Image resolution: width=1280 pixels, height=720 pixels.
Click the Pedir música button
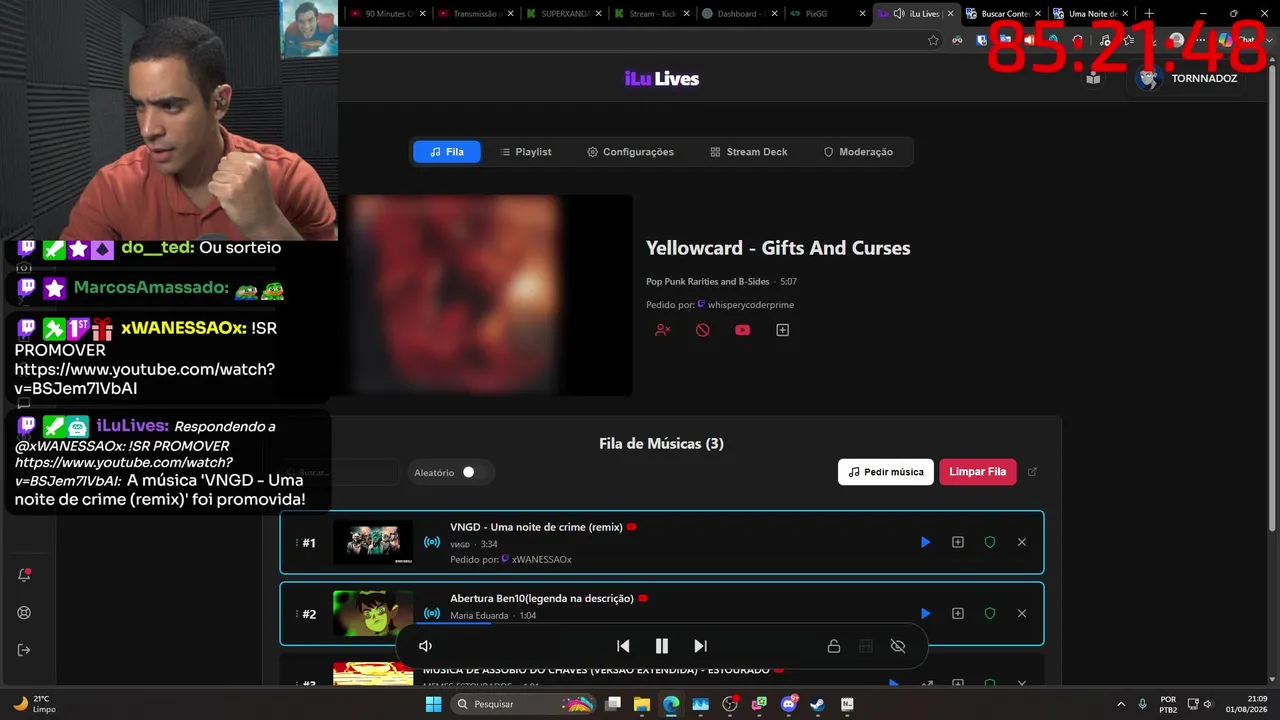tap(886, 472)
